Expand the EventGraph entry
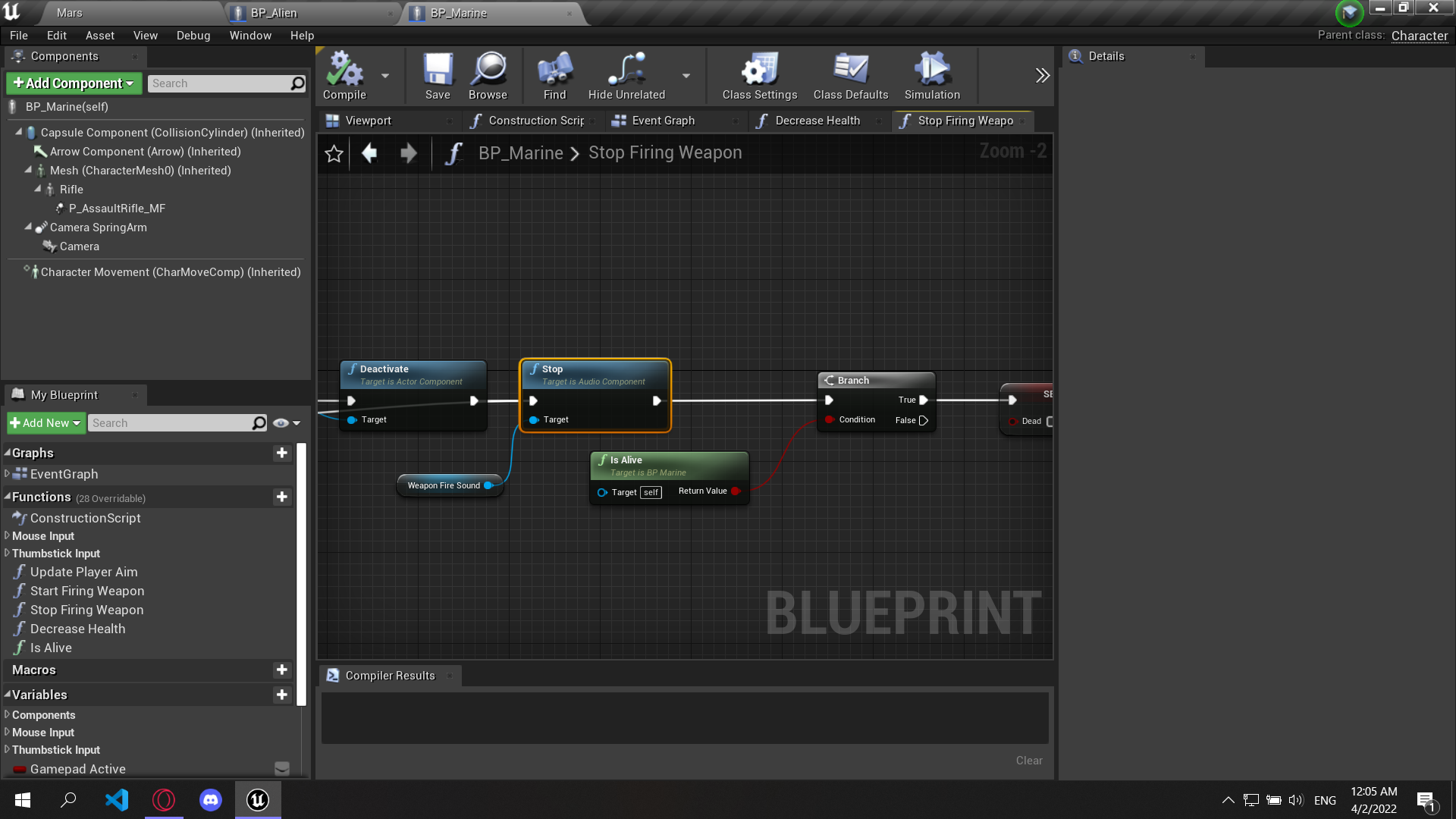This screenshot has width=1456, height=819. (5, 474)
